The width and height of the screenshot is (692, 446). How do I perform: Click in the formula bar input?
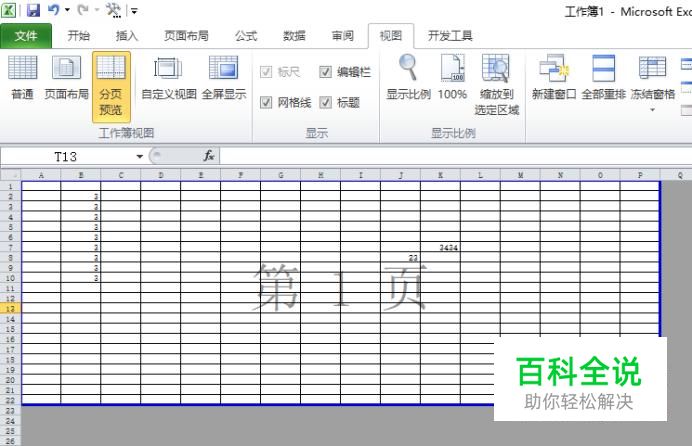455,156
